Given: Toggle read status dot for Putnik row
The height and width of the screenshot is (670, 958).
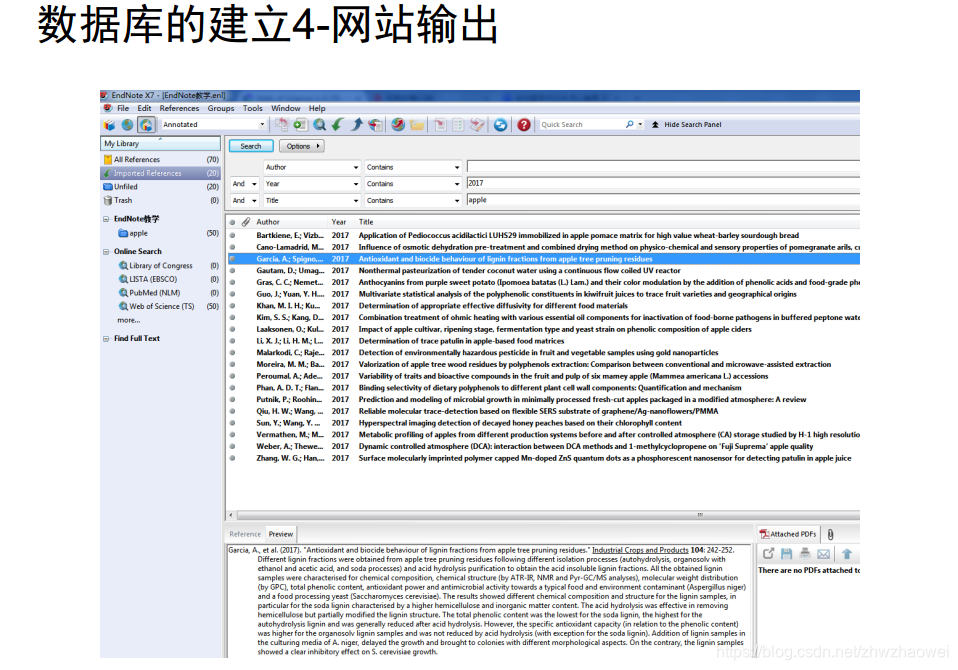Looking at the screenshot, I should point(232,399).
